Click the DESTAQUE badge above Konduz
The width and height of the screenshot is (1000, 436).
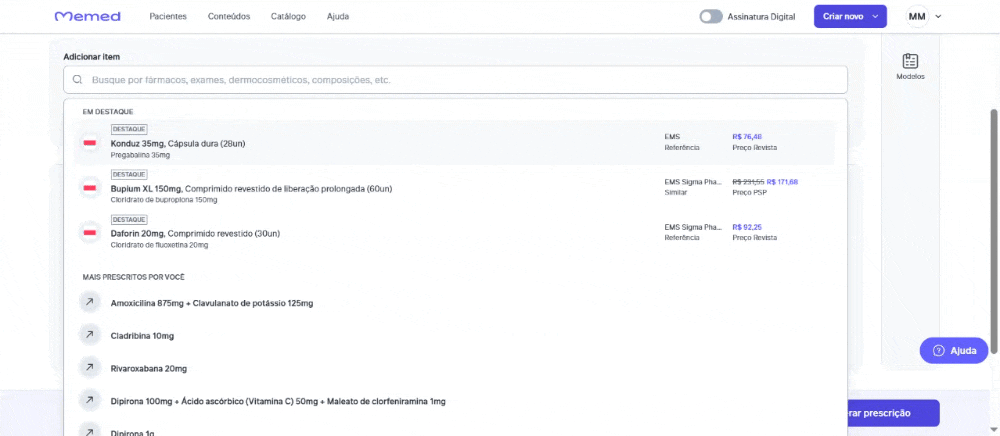[129, 129]
